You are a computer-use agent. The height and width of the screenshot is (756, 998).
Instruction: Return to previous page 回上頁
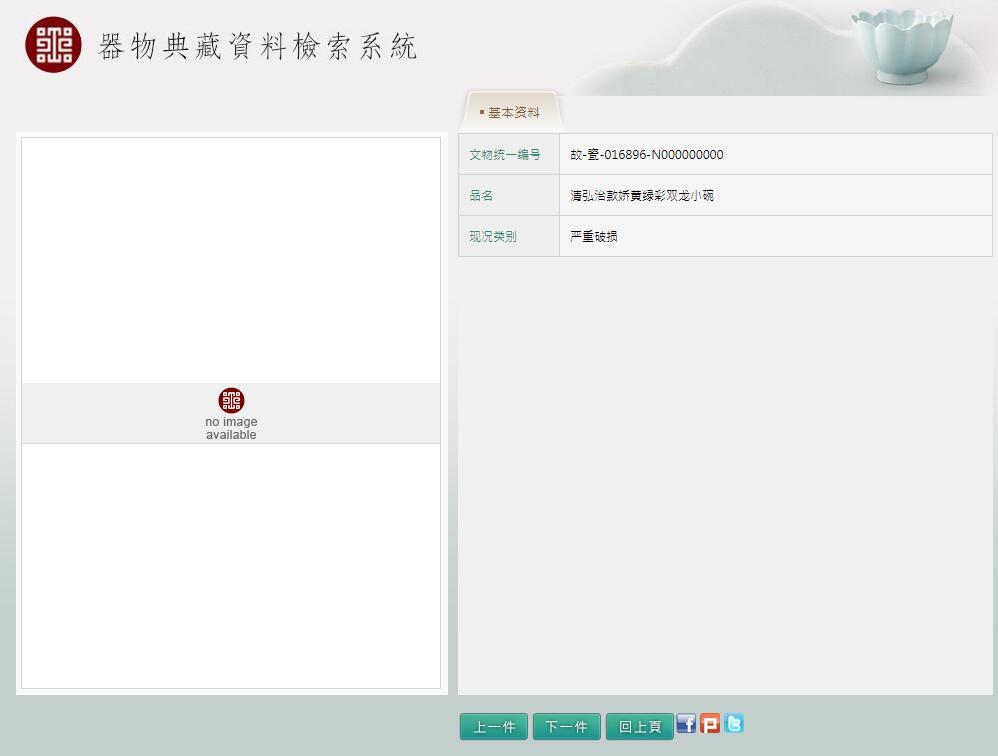coord(640,727)
